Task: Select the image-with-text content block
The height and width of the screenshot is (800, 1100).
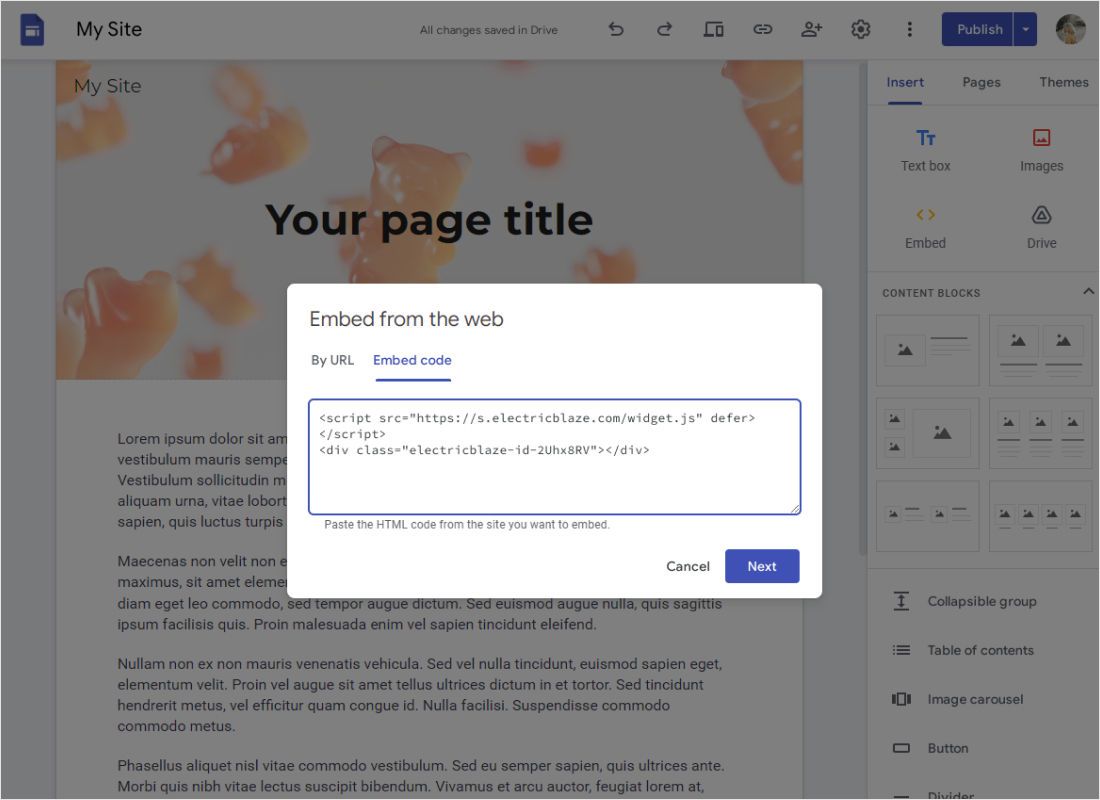Action: pos(927,350)
